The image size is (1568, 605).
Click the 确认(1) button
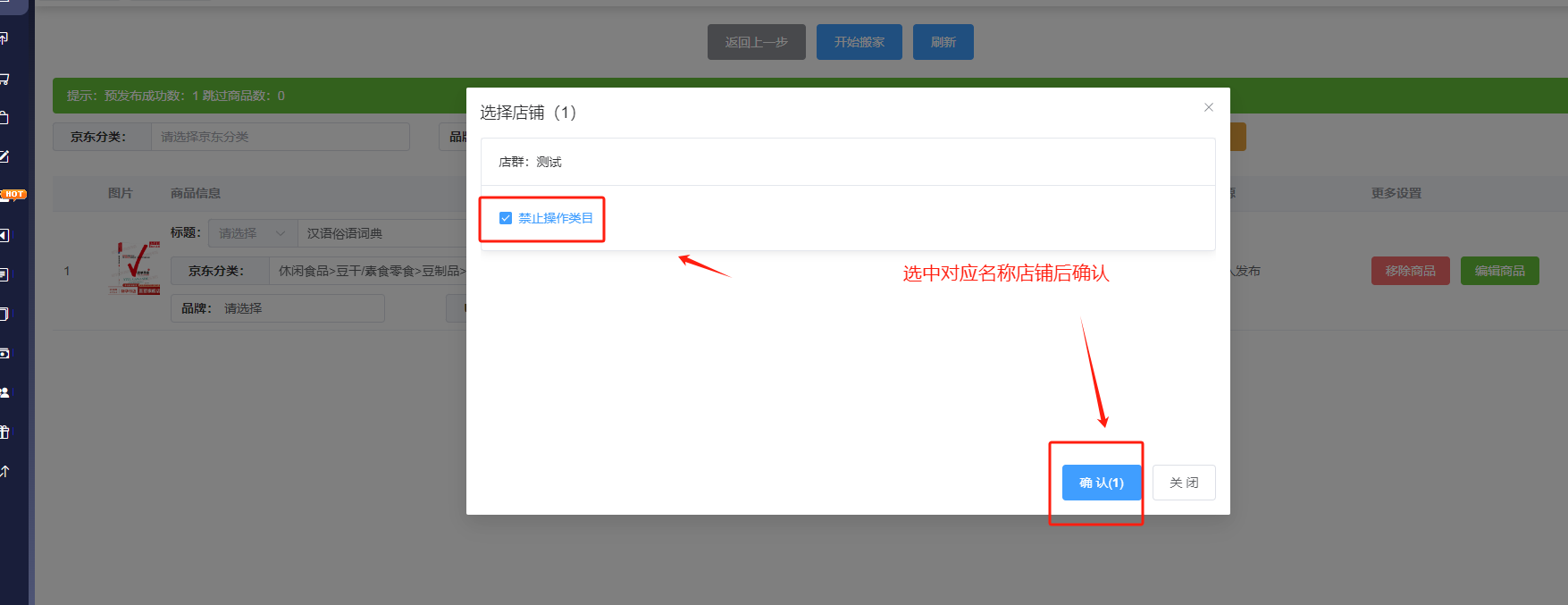pos(1101,483)
